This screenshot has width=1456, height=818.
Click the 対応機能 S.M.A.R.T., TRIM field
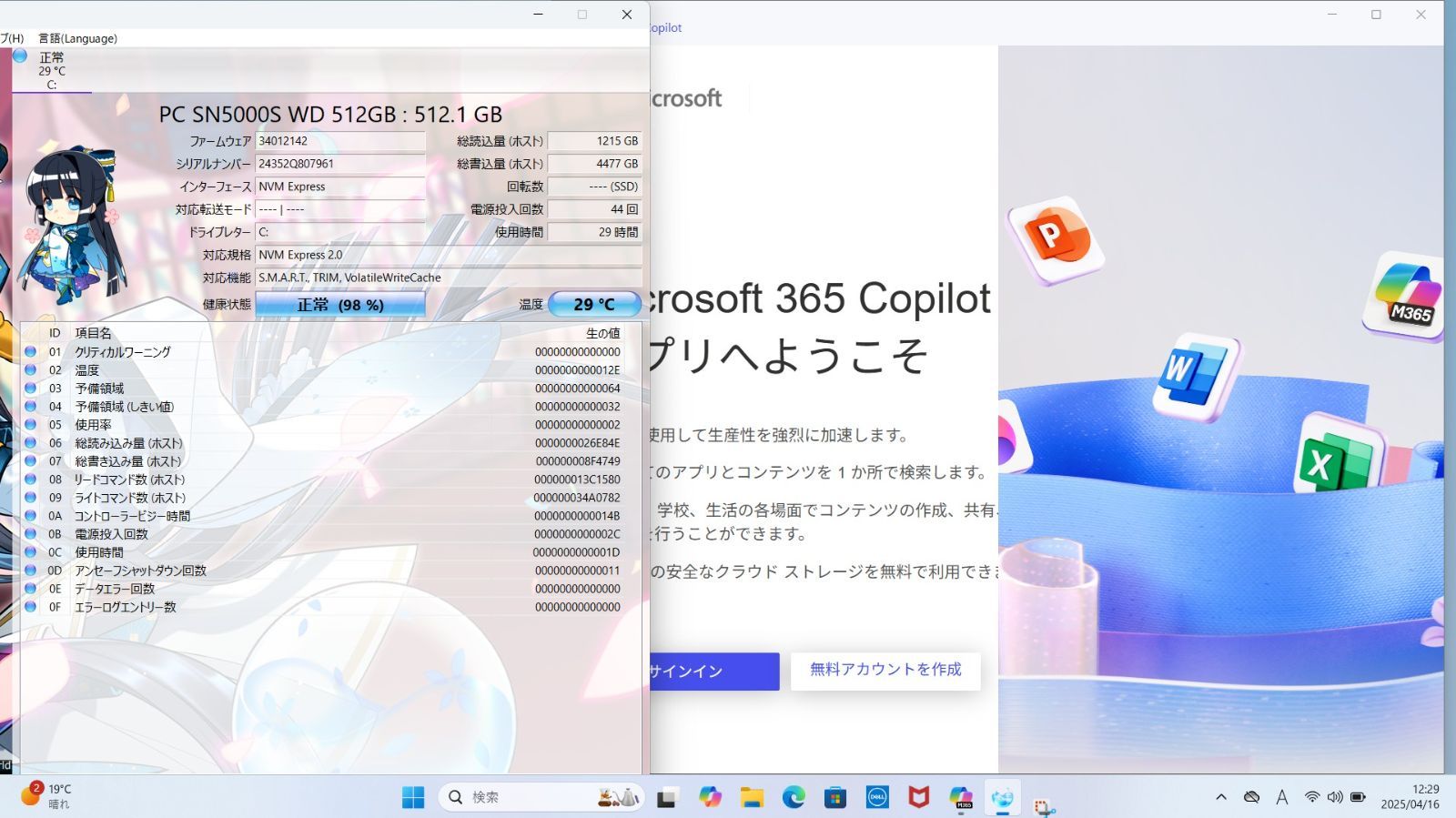449,278
